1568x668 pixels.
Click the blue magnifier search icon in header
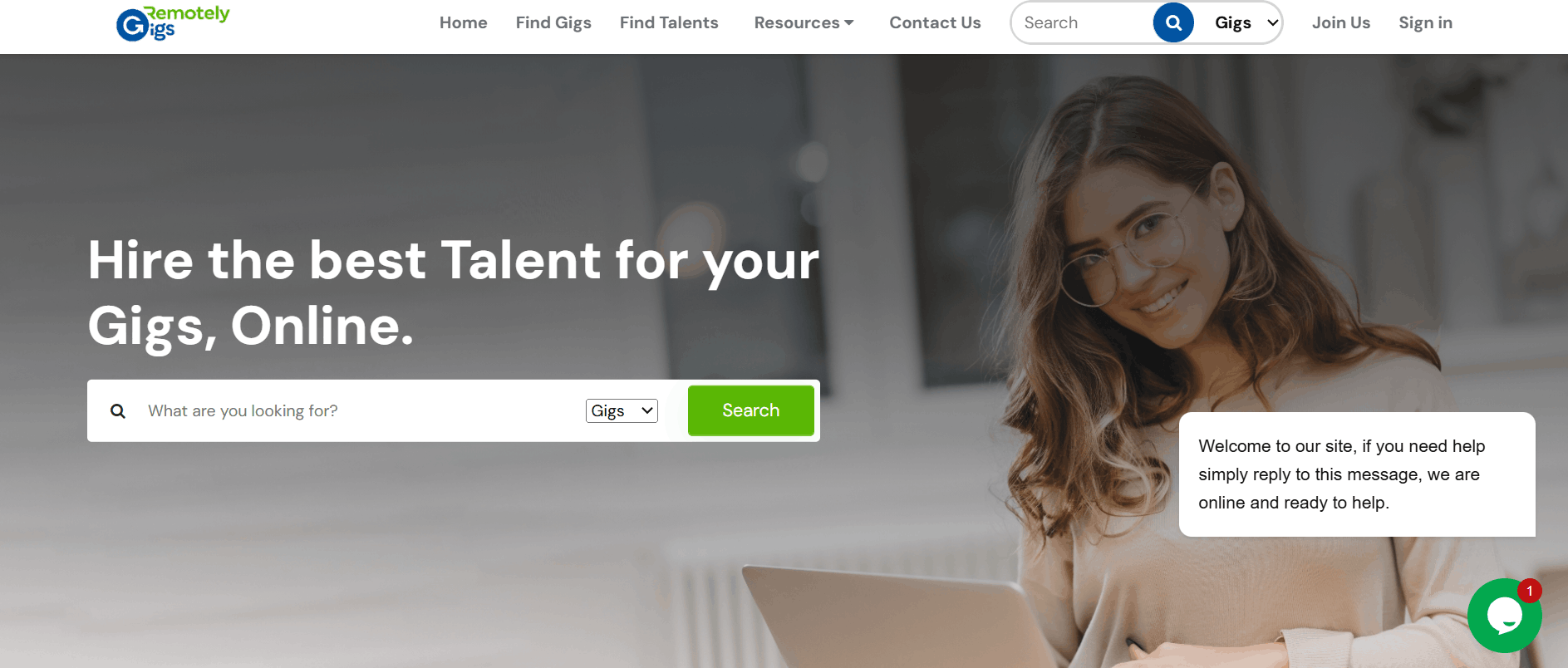click(x=1173, y=22)
